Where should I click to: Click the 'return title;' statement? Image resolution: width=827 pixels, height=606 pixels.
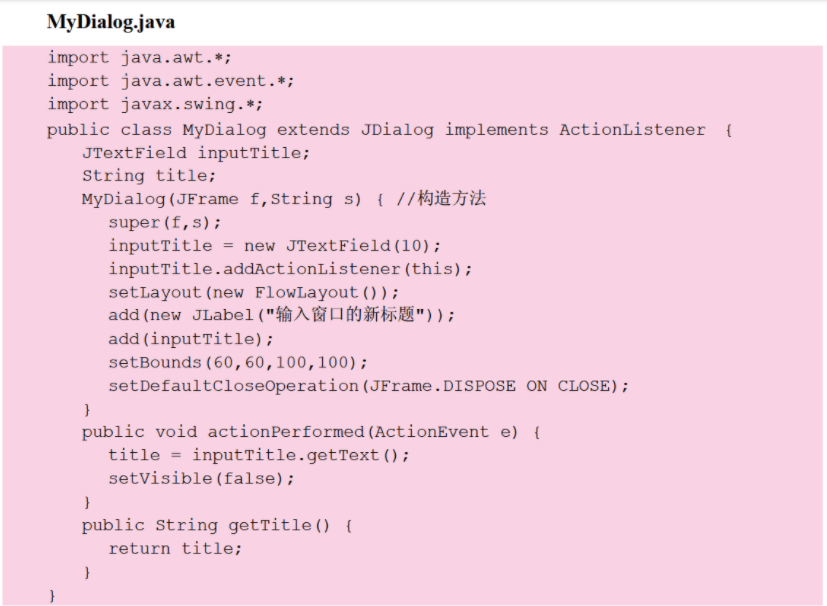click(x=175, y=548)
